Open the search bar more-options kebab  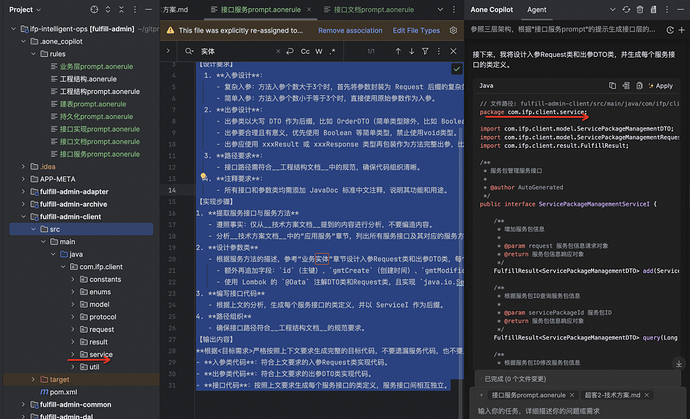pos(438,51)
